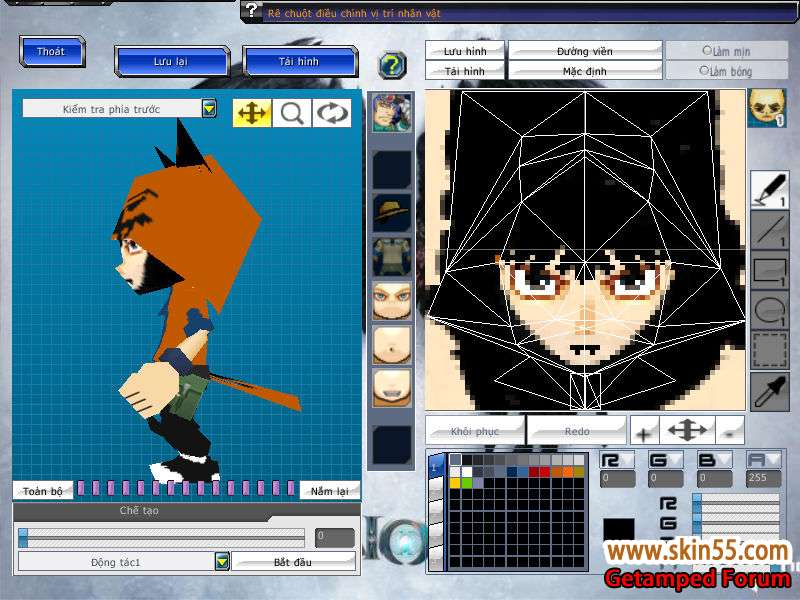Screen dimensions: 800x600
Task: Click the white Tải hình button
Action: coord(465,71)
